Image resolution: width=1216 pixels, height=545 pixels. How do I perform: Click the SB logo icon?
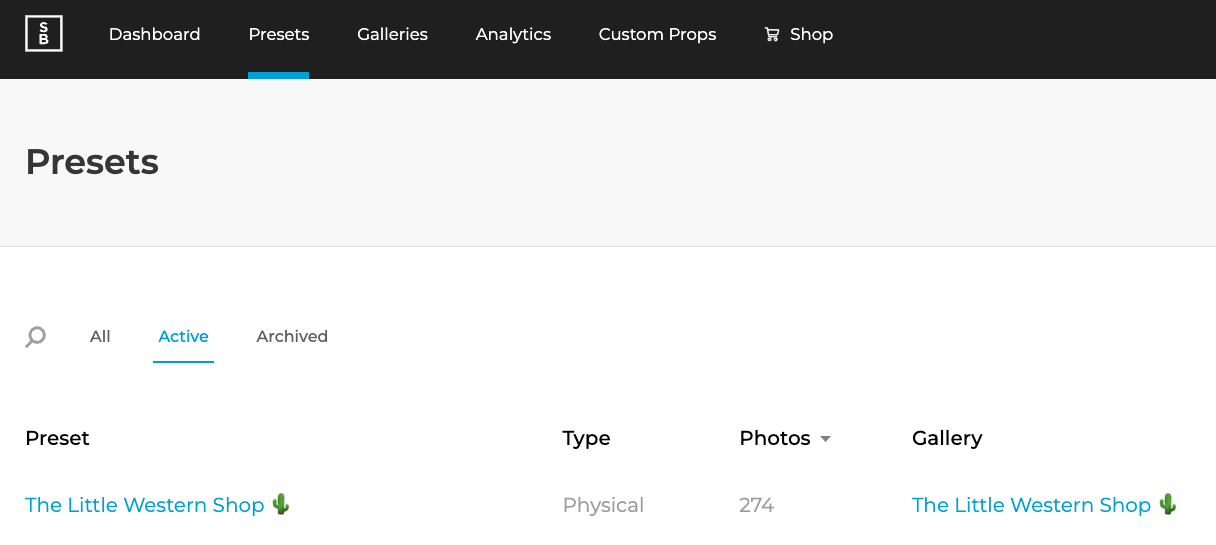tap(44, 34)
